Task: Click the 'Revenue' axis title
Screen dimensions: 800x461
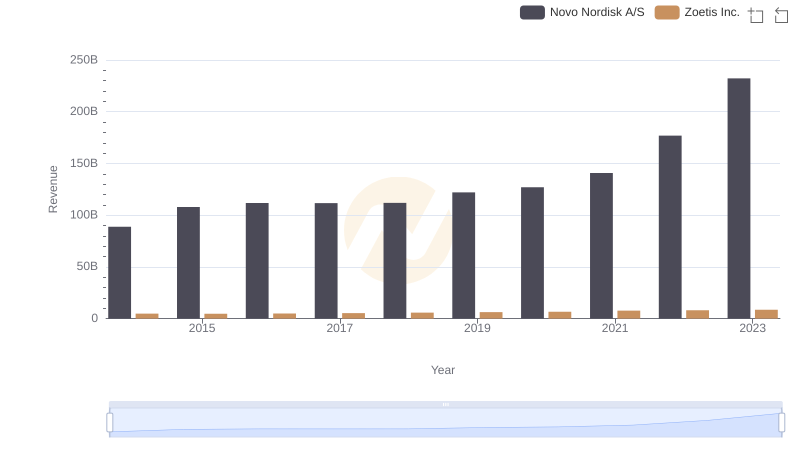Action: [53, 189]
